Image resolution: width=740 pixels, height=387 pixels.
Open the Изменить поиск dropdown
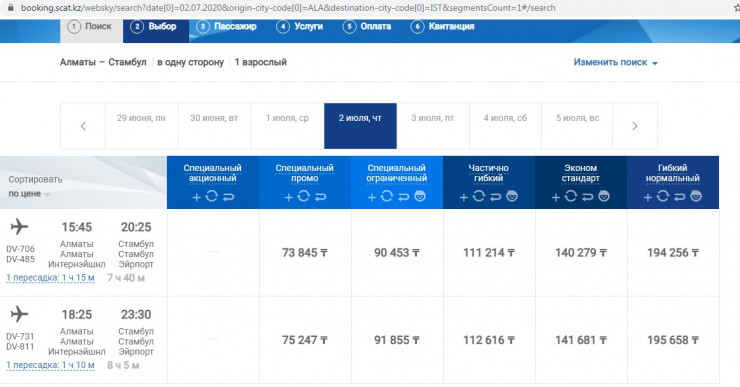[x=615, y=62]
